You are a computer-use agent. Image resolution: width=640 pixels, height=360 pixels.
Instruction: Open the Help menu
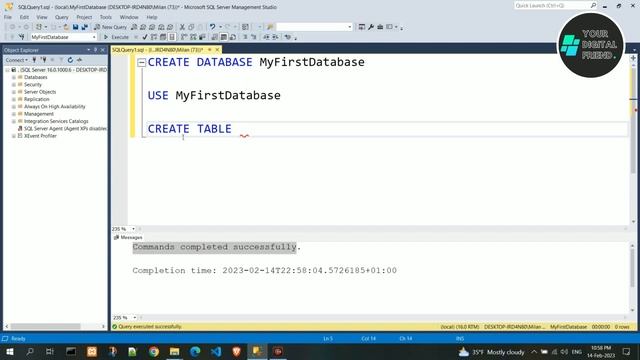151,17
